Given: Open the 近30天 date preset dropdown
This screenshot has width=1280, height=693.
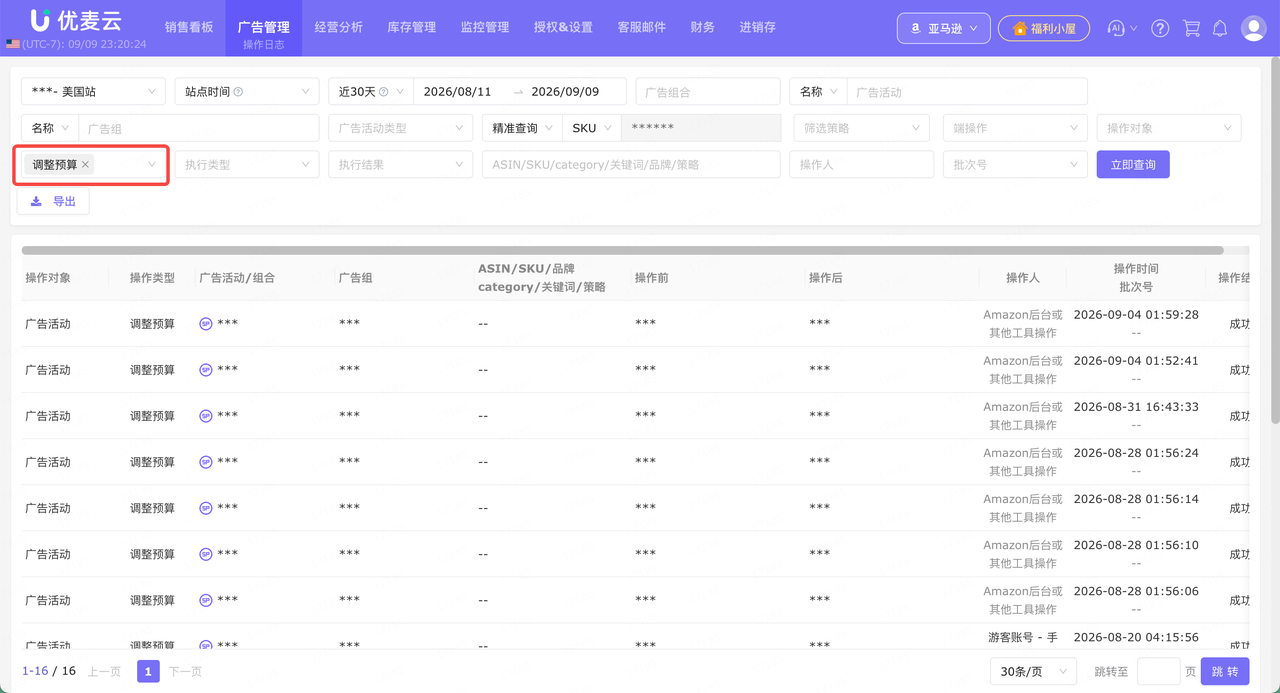Looking at the screenshot, I should (x=370, y=92).
